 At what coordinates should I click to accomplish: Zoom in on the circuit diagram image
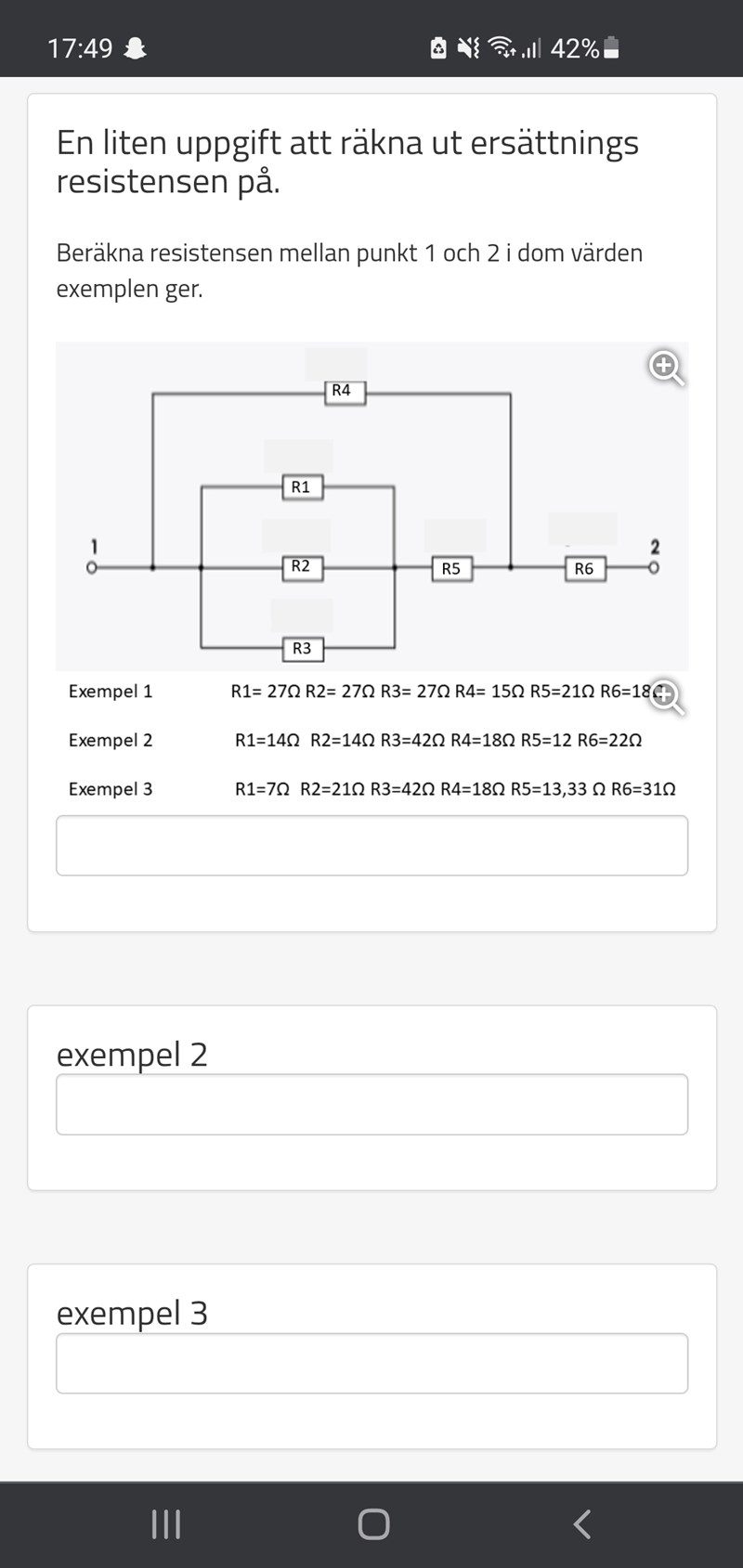click(666, 368)
